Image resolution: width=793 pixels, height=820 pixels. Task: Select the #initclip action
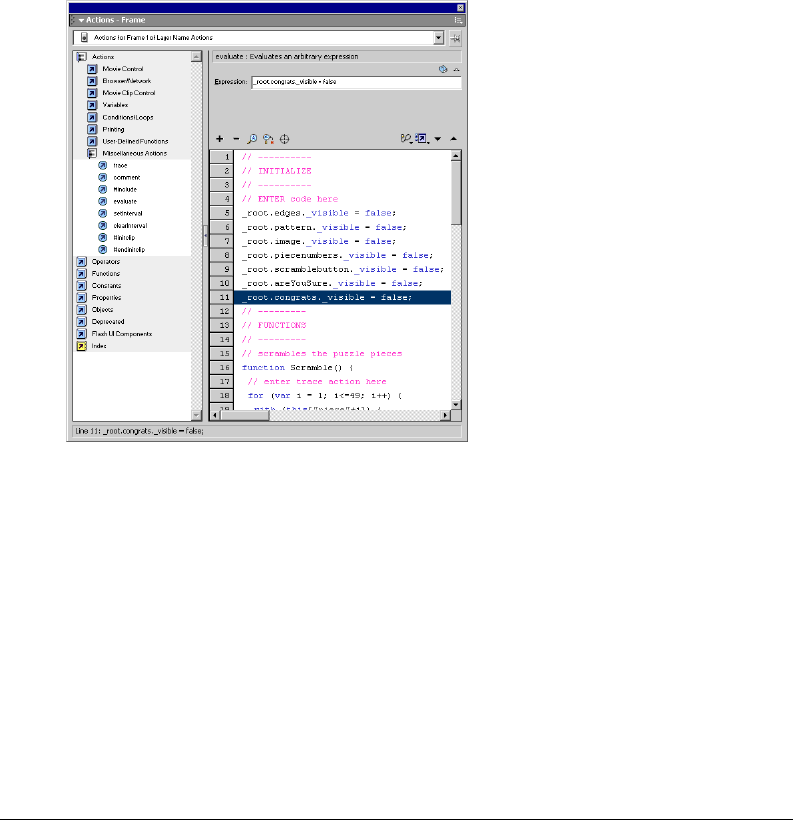point(124,237)
